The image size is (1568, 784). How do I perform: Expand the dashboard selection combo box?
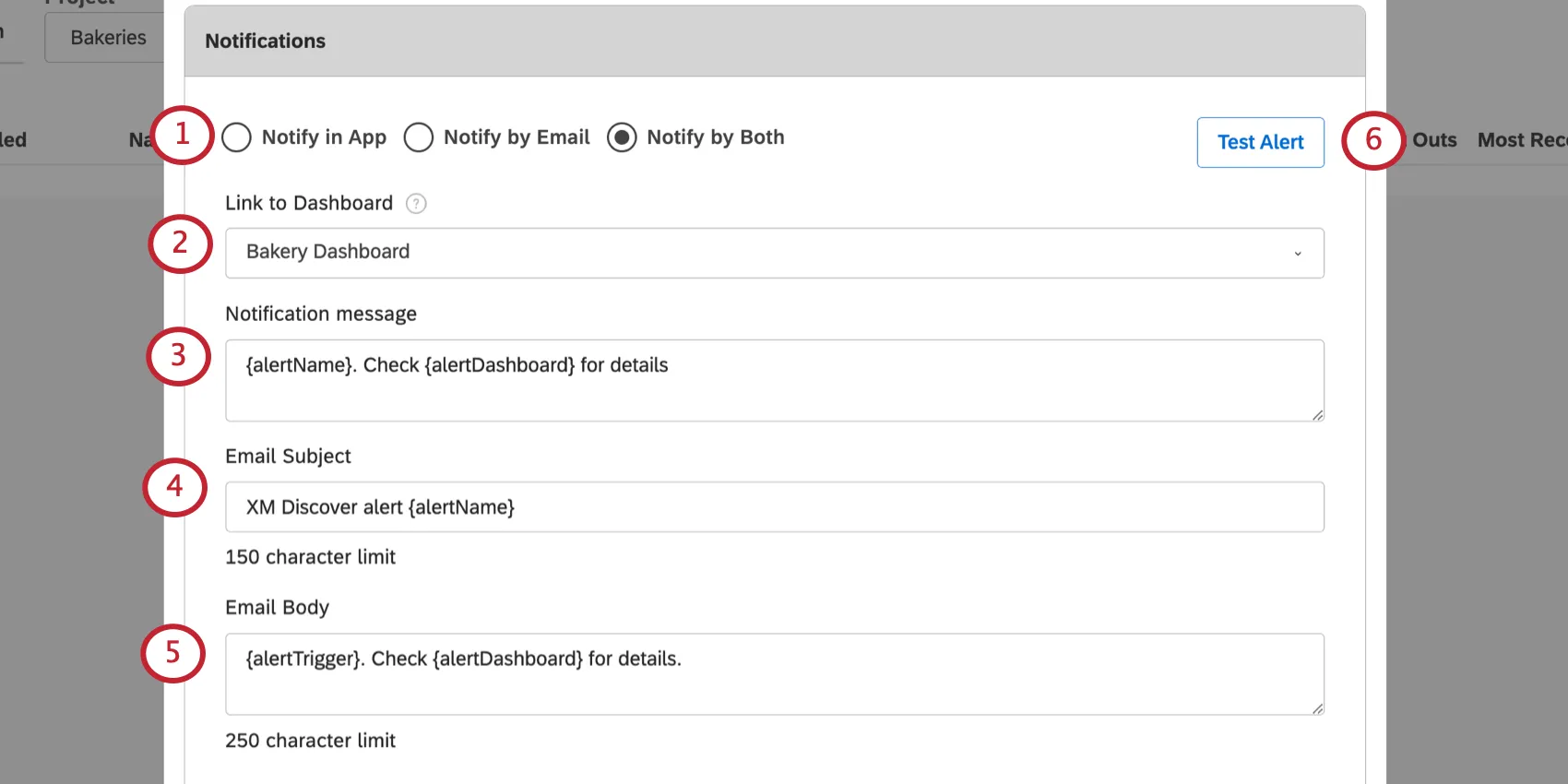tap(775, 253)
